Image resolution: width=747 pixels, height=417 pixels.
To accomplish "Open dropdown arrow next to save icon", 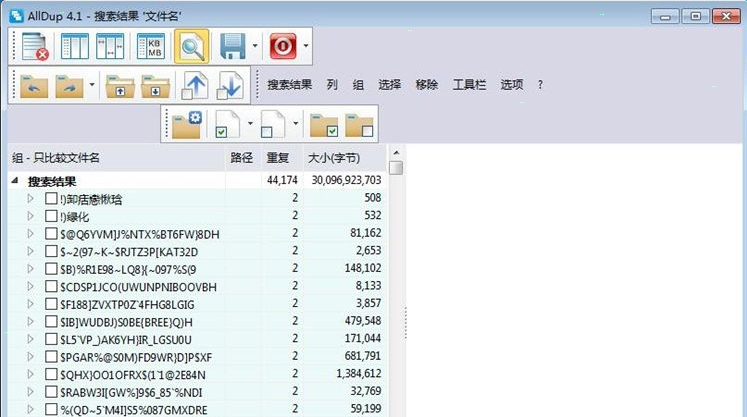I will [x=256, y=47].
